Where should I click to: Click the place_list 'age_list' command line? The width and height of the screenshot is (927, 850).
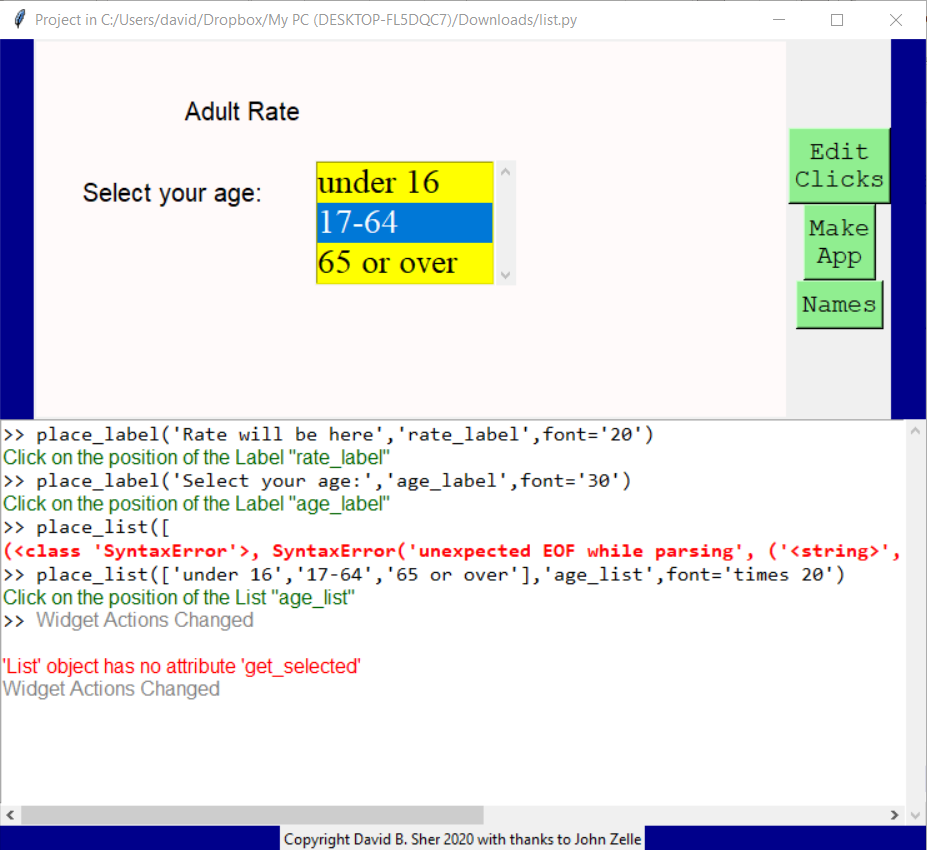tap(424, 575)
